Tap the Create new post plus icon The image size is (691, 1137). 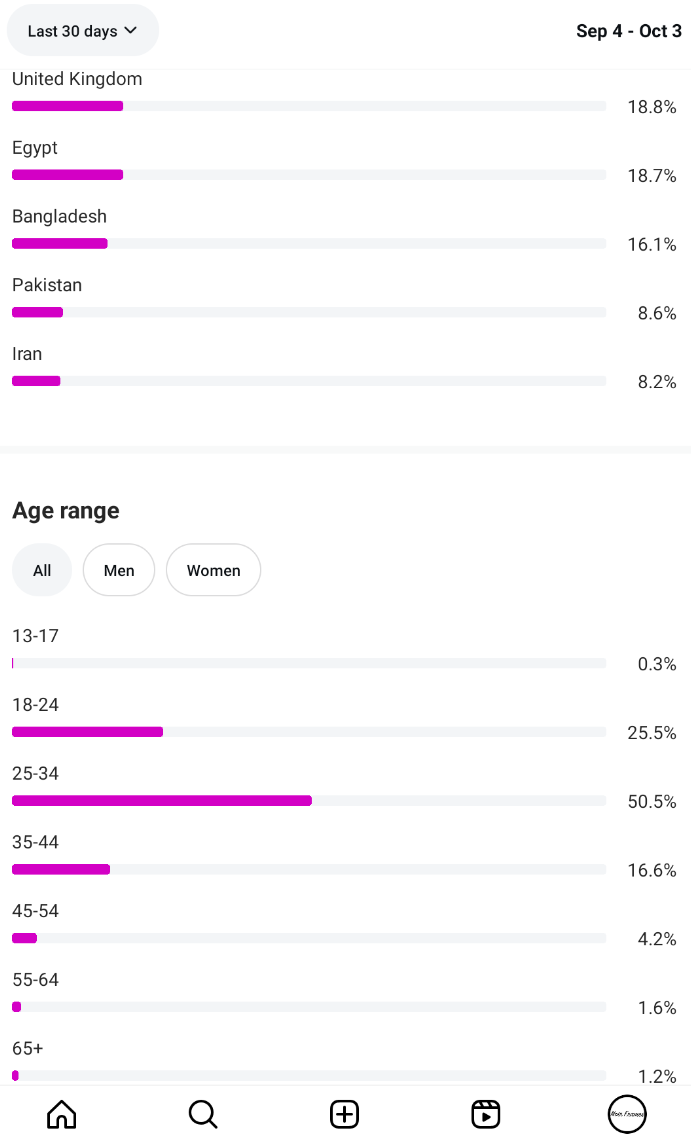344,1114
